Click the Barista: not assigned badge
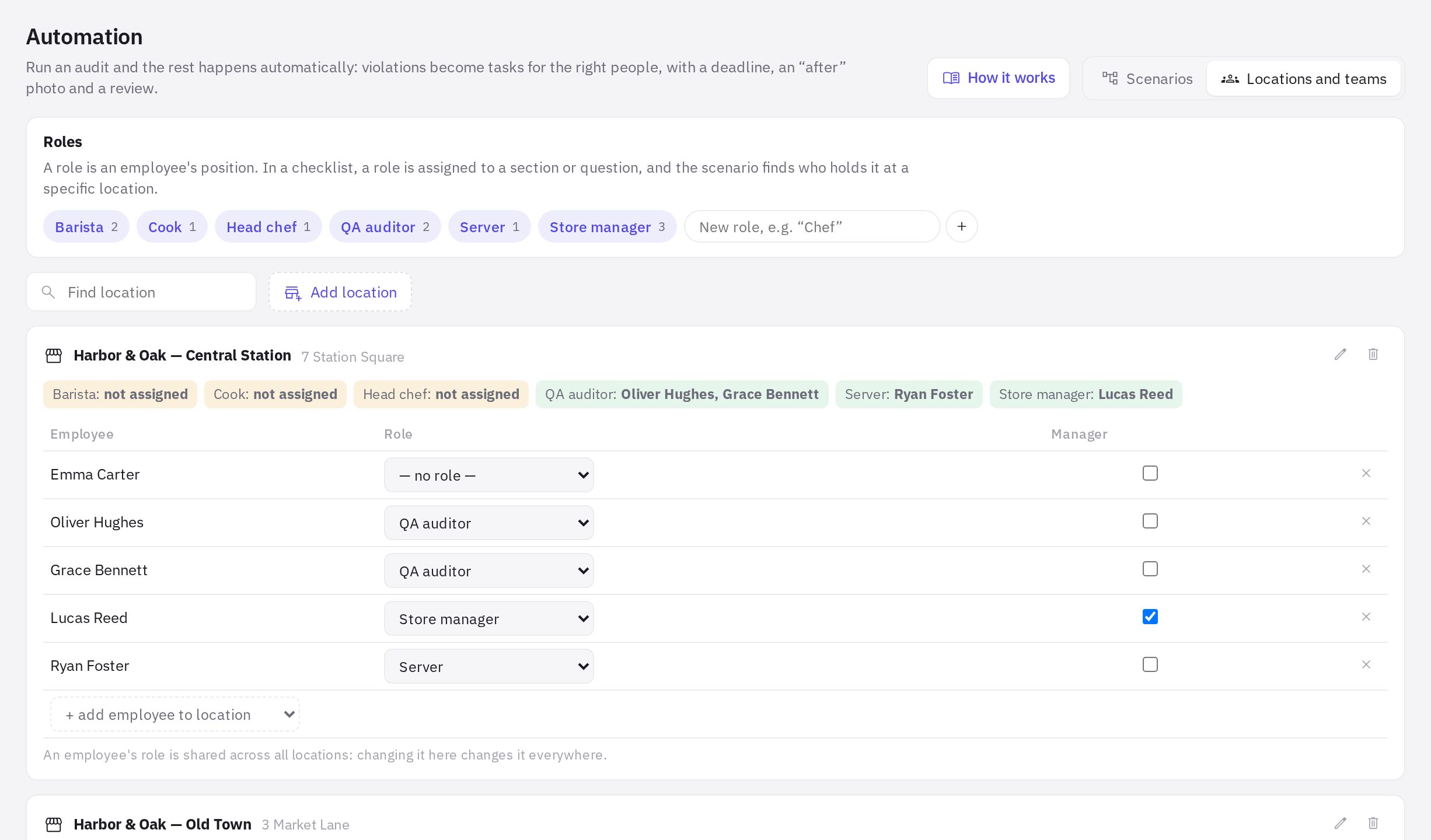Screen dimensions: 1431x840 coord(120,394)
